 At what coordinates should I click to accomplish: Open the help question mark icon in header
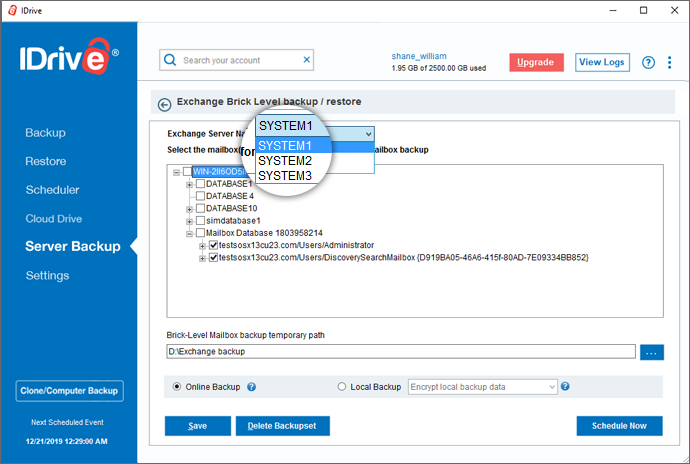[x=648, y=63]
